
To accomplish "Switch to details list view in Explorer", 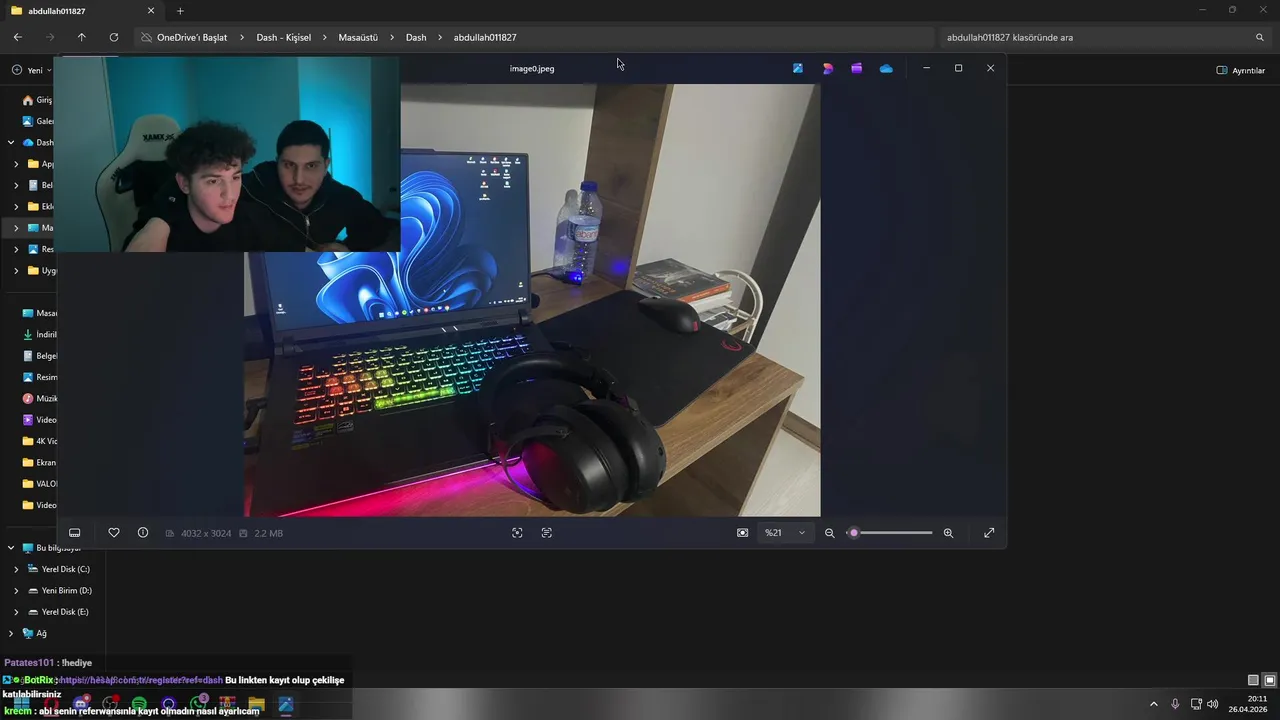I will pos(1253,680).
